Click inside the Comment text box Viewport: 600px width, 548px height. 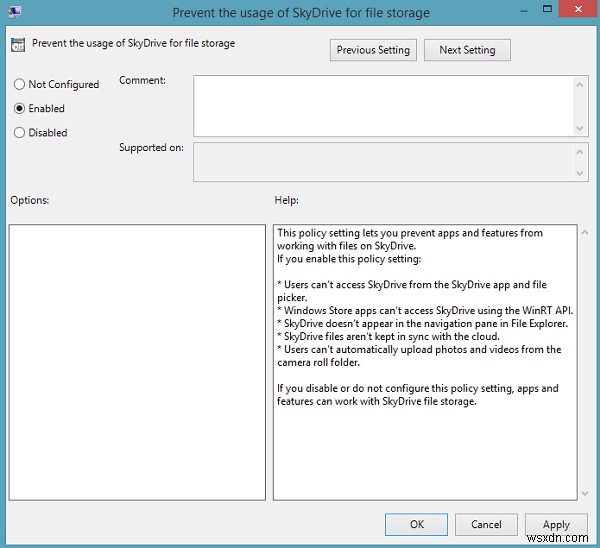pos(383,106)
